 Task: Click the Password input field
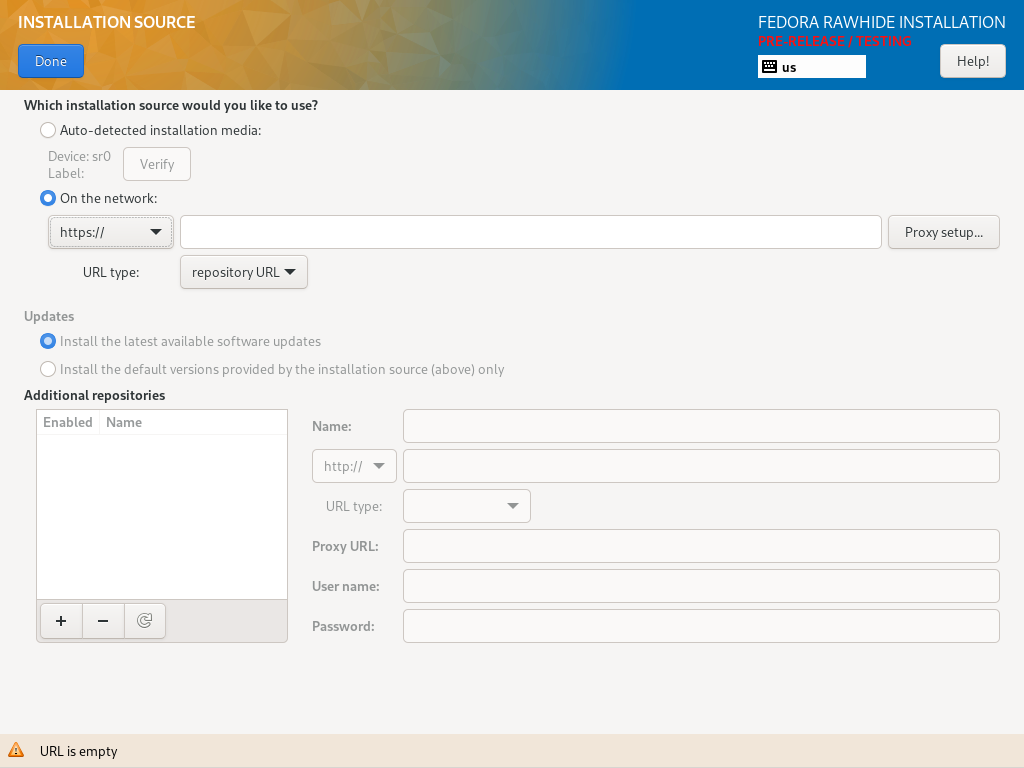pyautogui.click(x=701, y=626)
